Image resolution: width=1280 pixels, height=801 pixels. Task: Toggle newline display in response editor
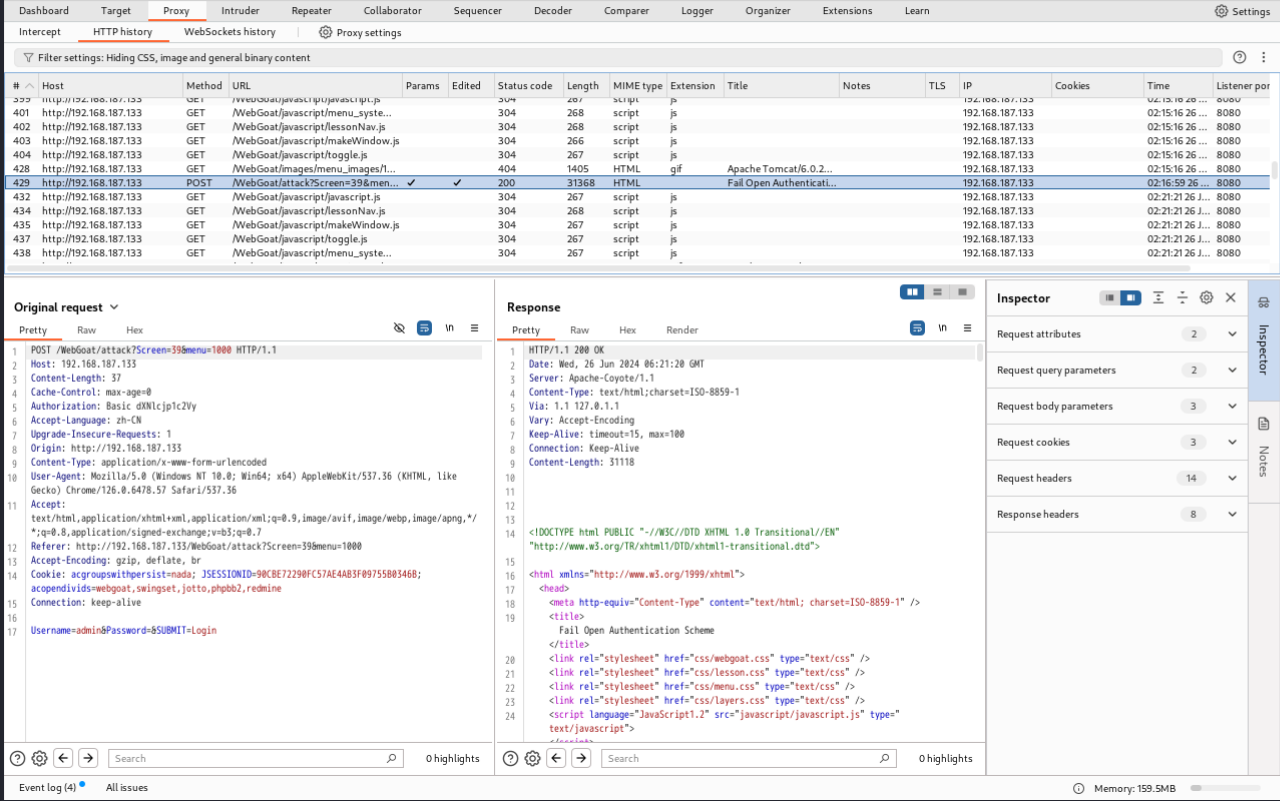[x=943, y=328]
